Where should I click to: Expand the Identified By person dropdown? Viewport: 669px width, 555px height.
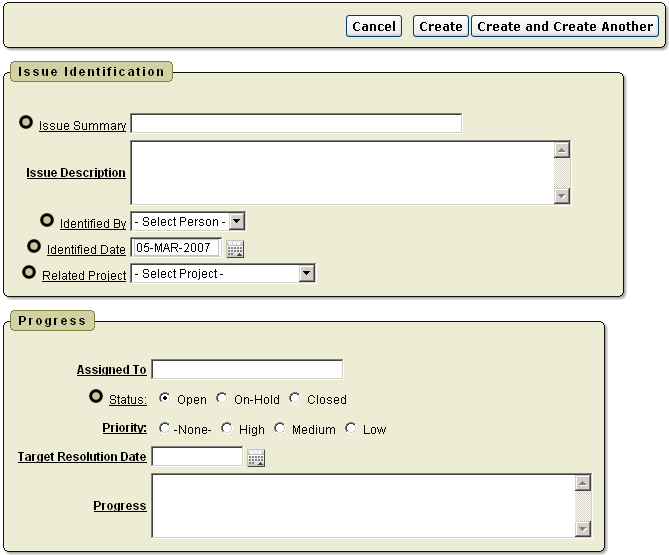[188, 221]
